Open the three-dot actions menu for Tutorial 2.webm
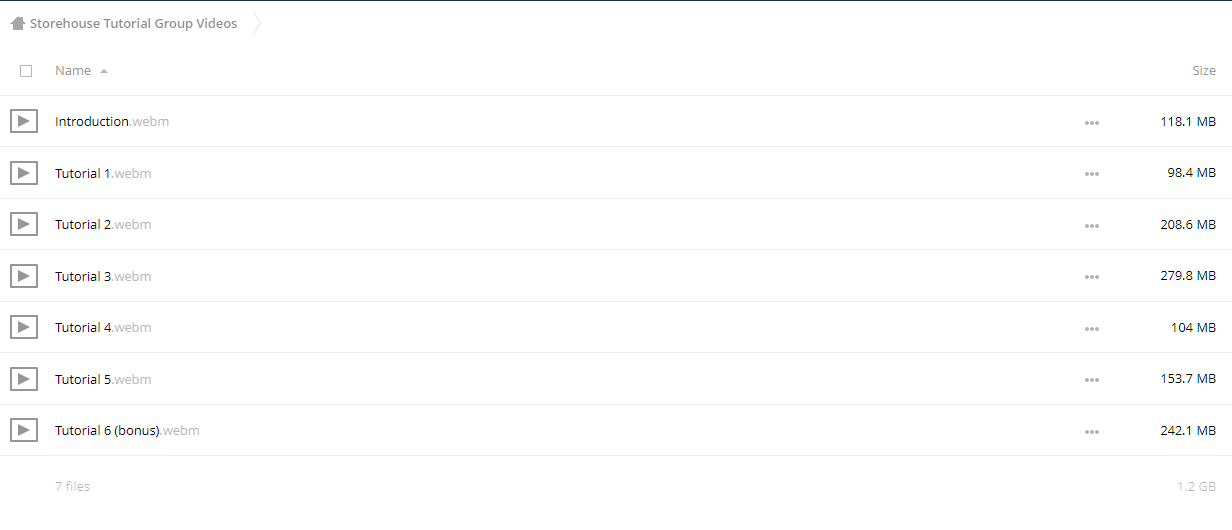 click(x=1092, y=226)
